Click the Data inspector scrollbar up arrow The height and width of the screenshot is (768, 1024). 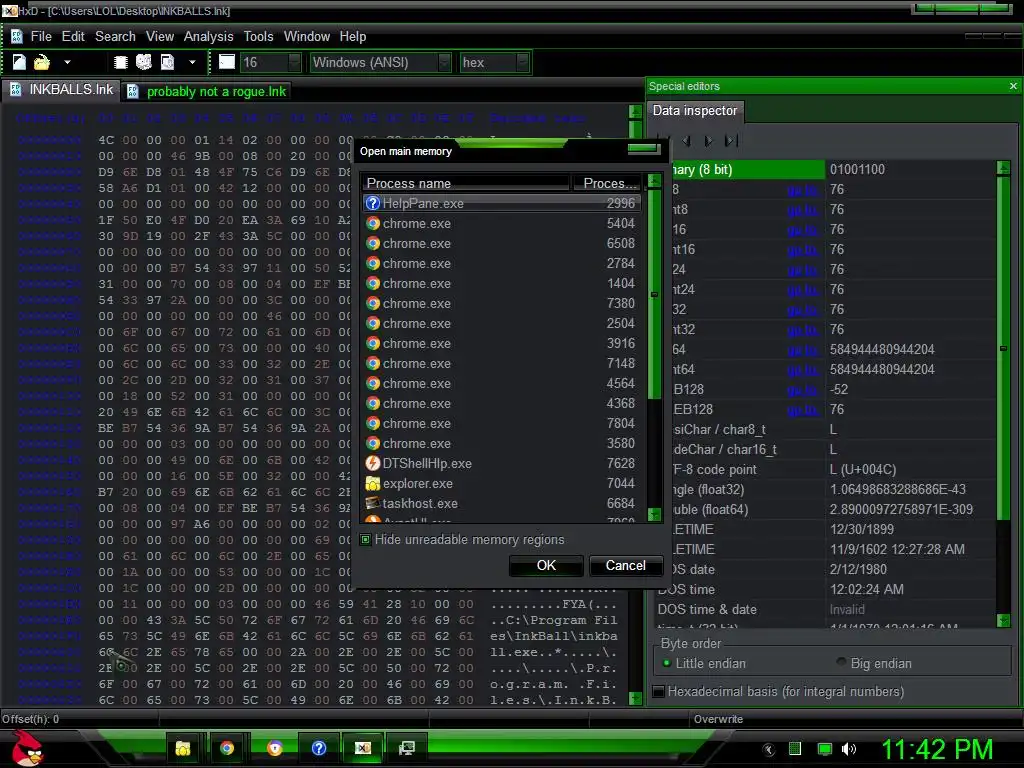(1003, 168)
